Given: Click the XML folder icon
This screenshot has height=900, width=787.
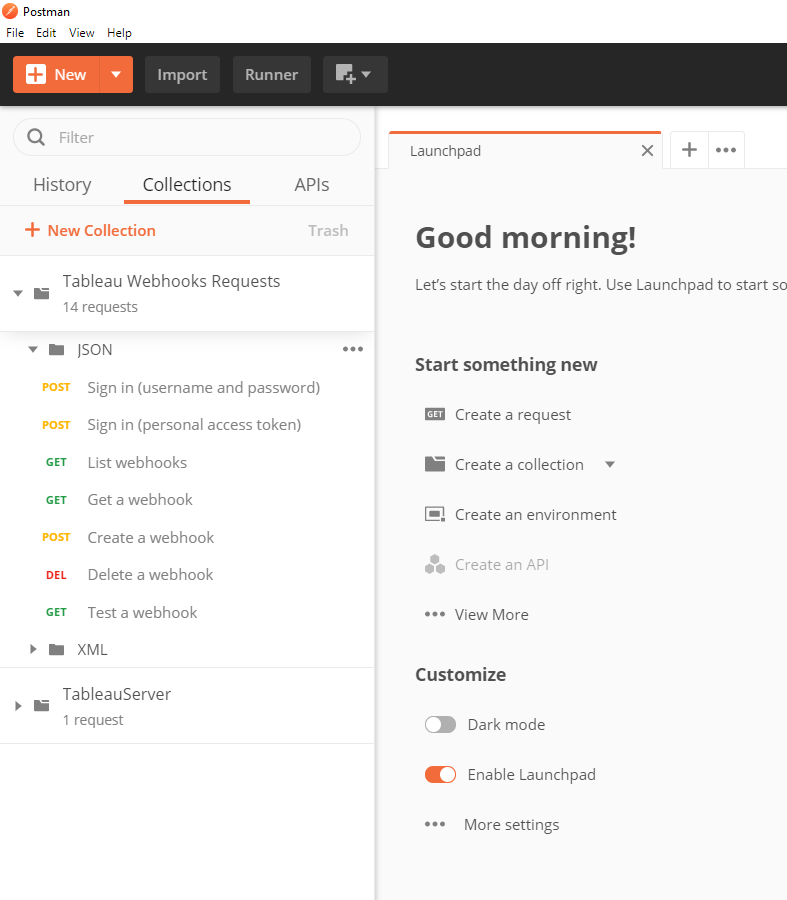Looking at the screenshot, I should tap(56, 650).
